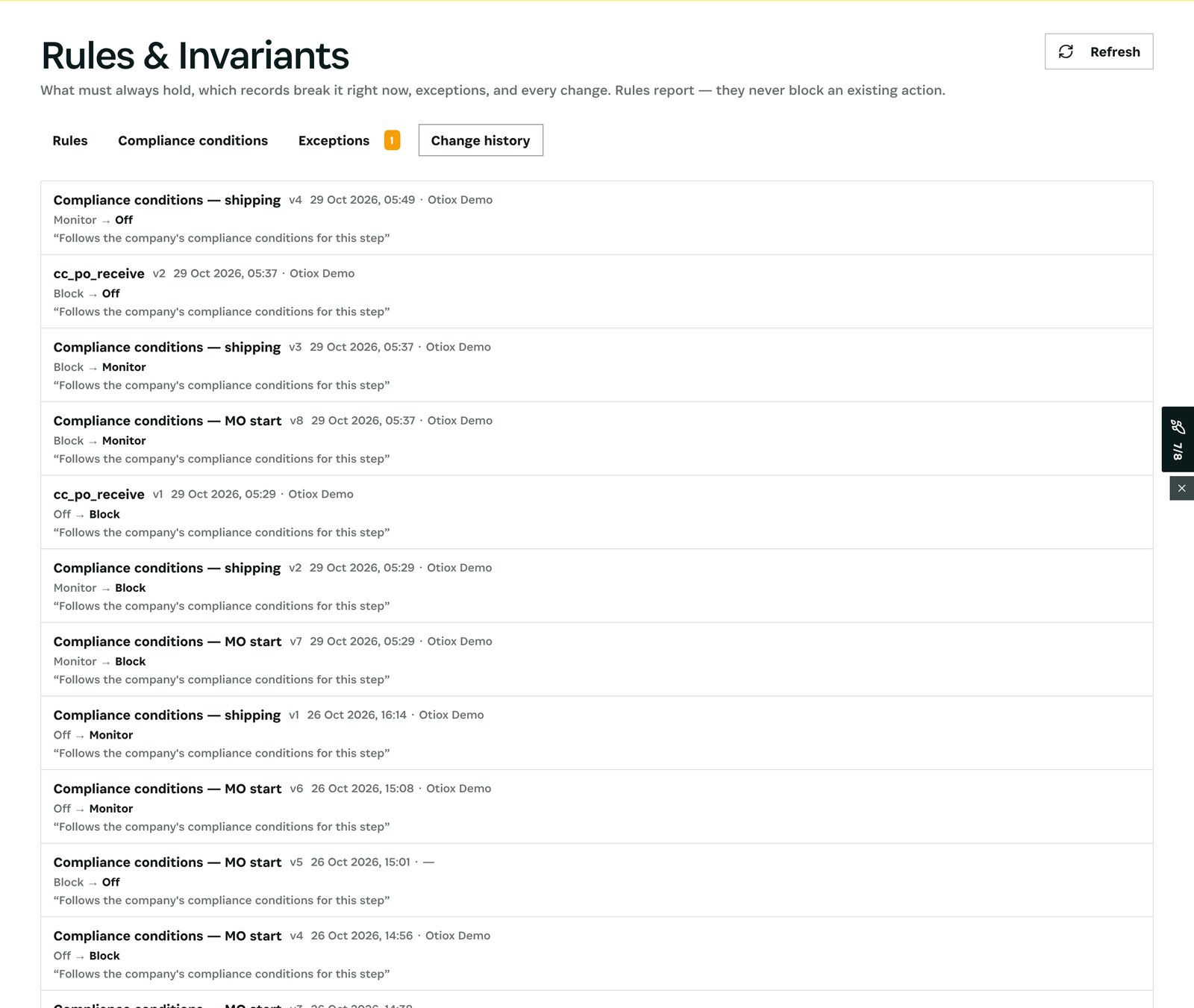Select 'Compliance conditions — shipping' v2 entry title
This screenshot has height=1008, width=1194.
167,568
